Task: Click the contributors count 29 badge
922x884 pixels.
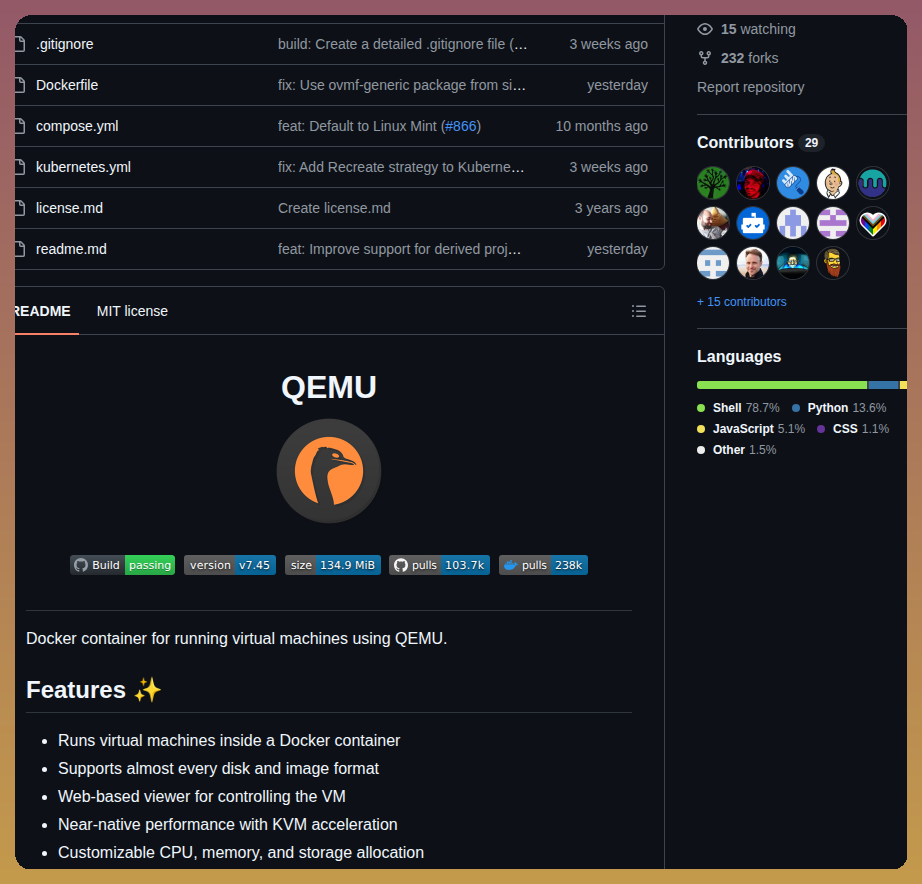Action: click(x=811, y=143)
